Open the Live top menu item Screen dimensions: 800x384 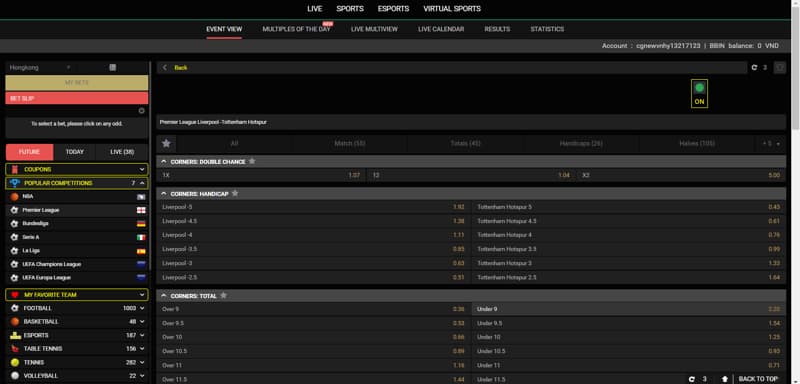pos(315,9)
